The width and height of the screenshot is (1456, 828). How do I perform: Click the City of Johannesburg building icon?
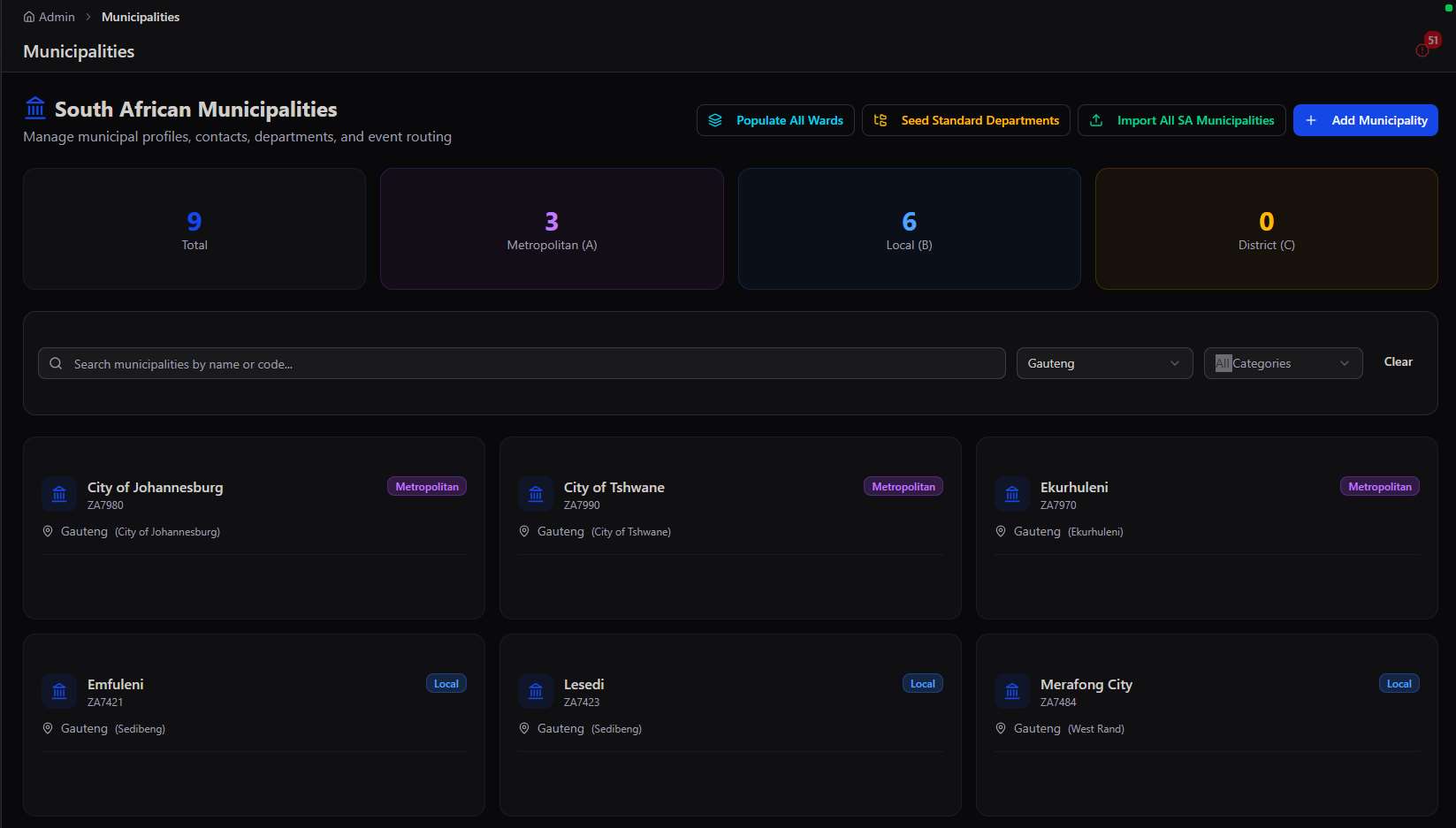pyautogui.click(x=59, y=494)
